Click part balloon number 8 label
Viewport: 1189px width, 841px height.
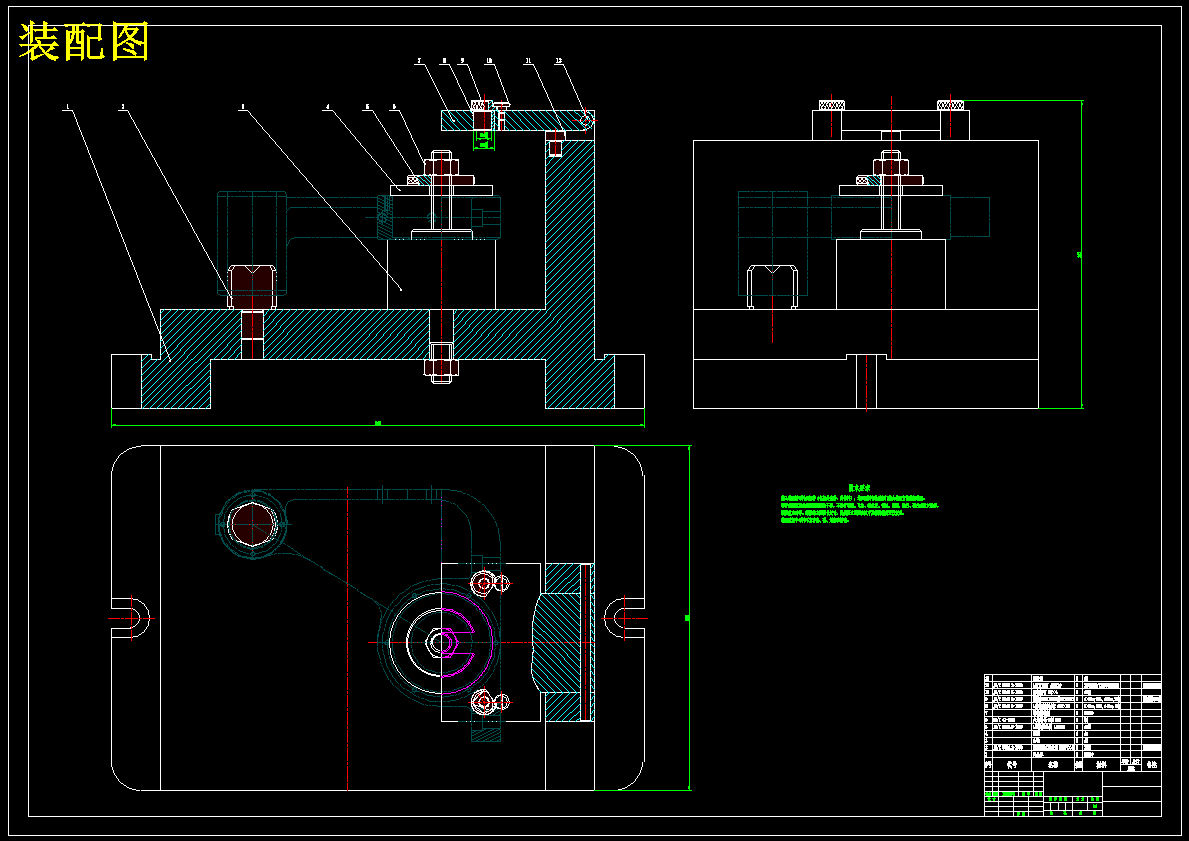pyautogui.click(x=444, y=60)
